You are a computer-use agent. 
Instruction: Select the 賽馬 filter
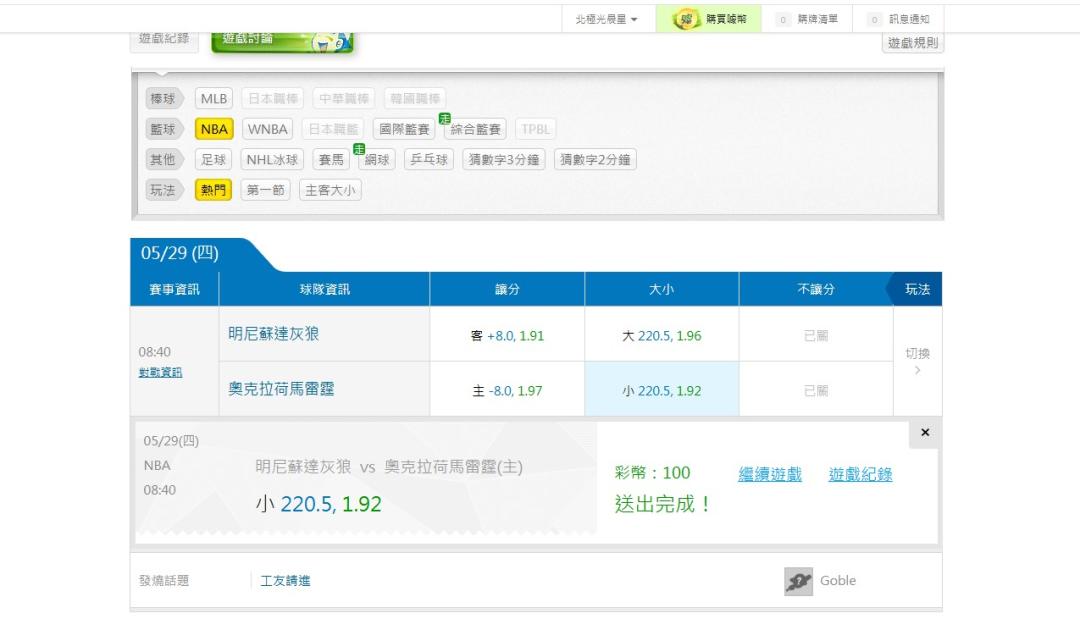(331, 160)
